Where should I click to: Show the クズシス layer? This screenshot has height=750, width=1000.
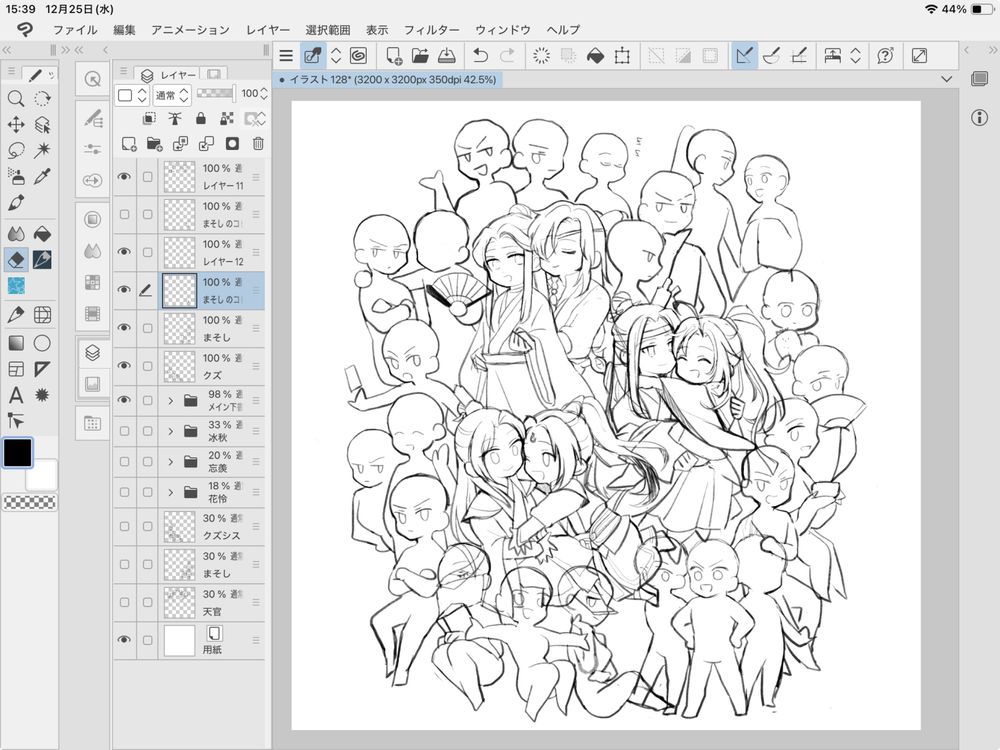(x=124, y=526)
